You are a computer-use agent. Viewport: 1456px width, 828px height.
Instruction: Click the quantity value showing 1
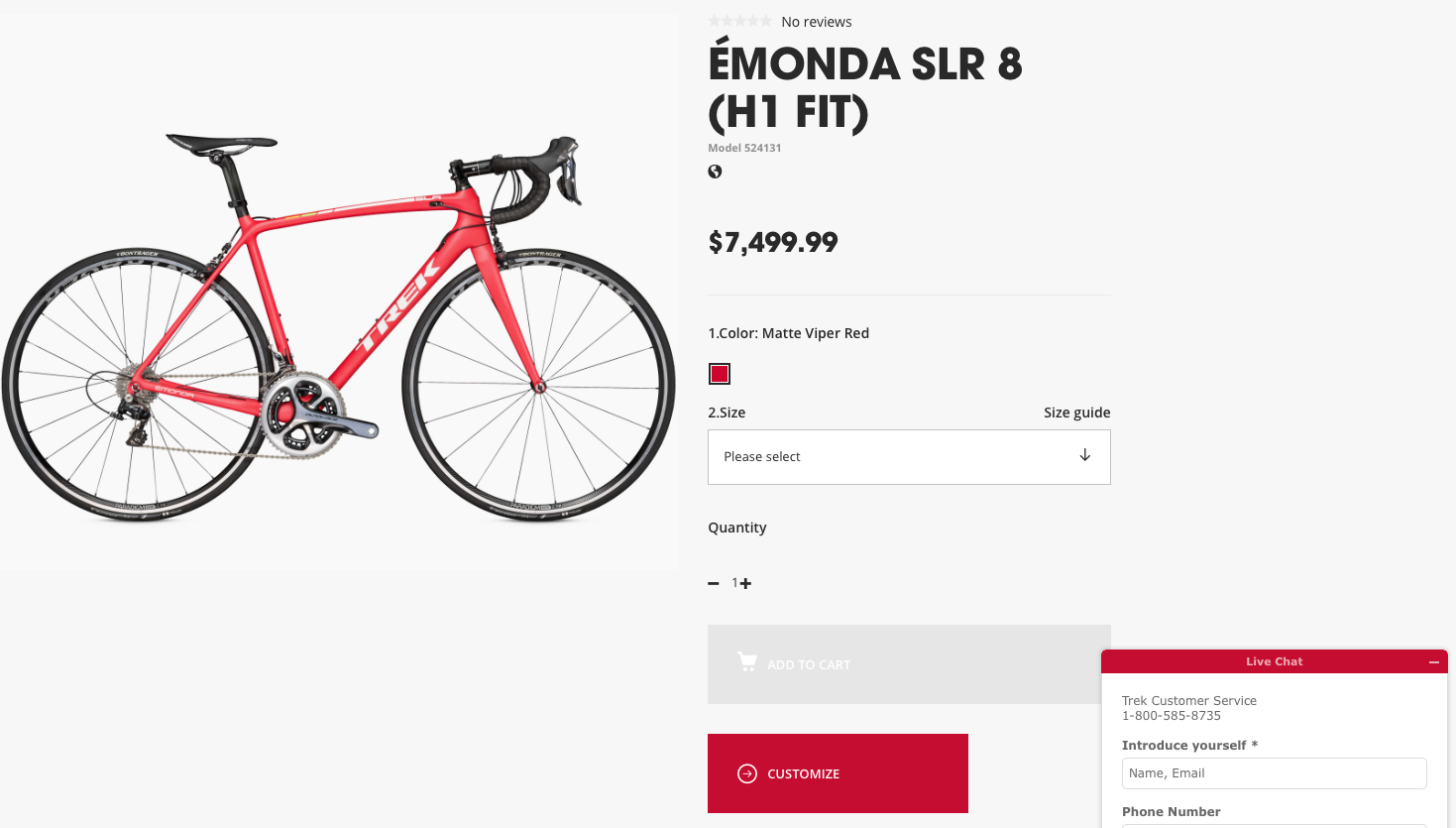coord(733,583)
